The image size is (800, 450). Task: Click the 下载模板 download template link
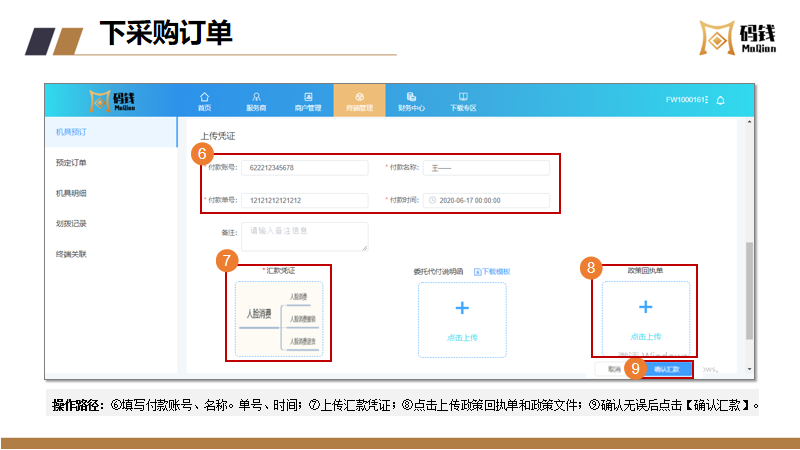point(492,271)
